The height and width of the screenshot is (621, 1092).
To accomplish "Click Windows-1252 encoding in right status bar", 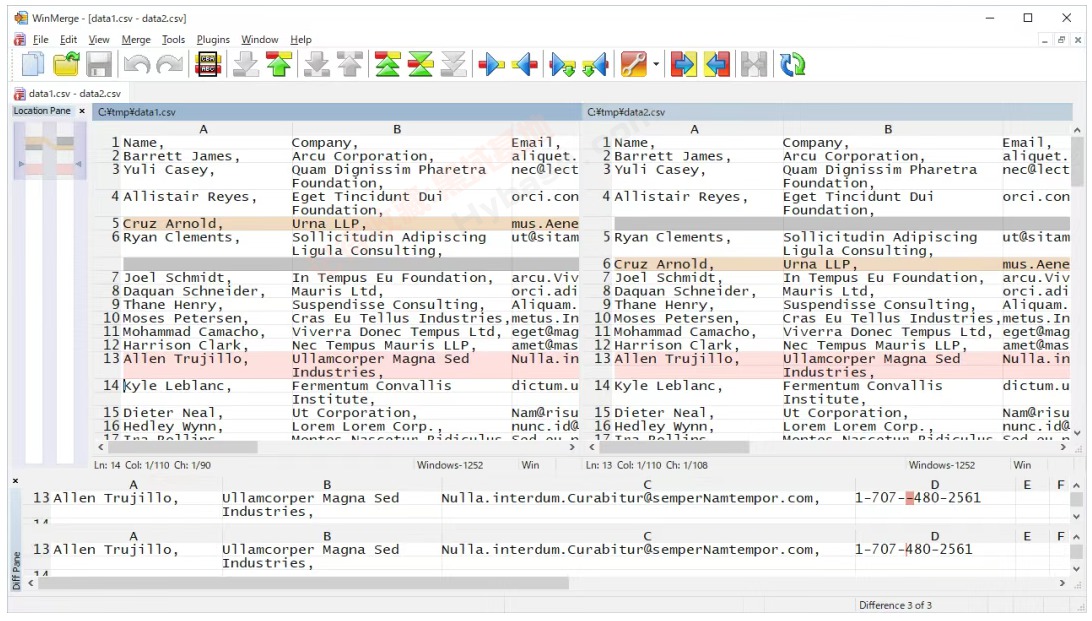I will [942, 465].
